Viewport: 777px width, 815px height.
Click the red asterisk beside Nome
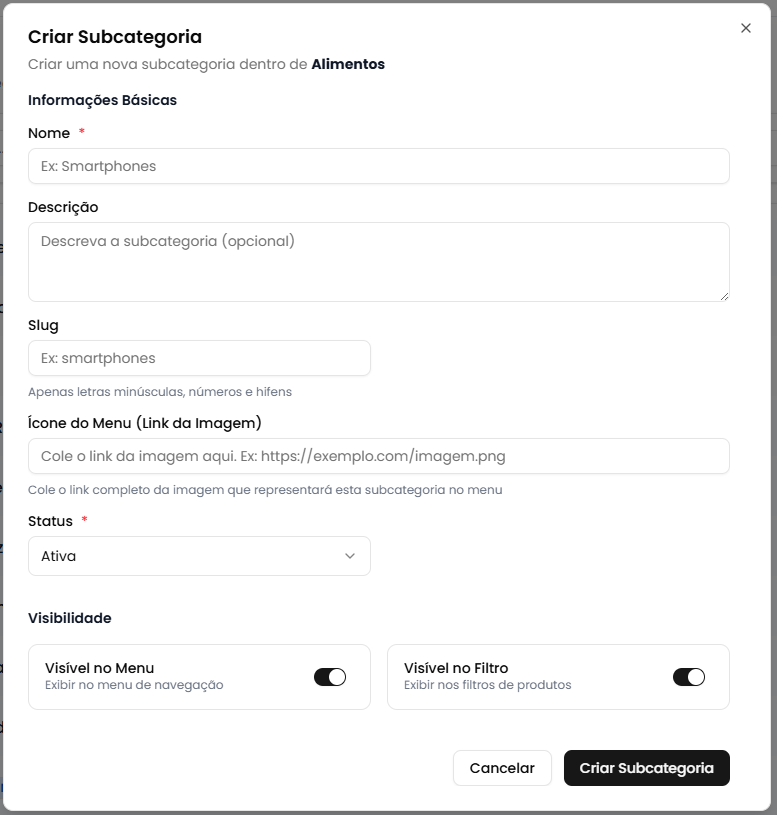click(x=82, y=131)
